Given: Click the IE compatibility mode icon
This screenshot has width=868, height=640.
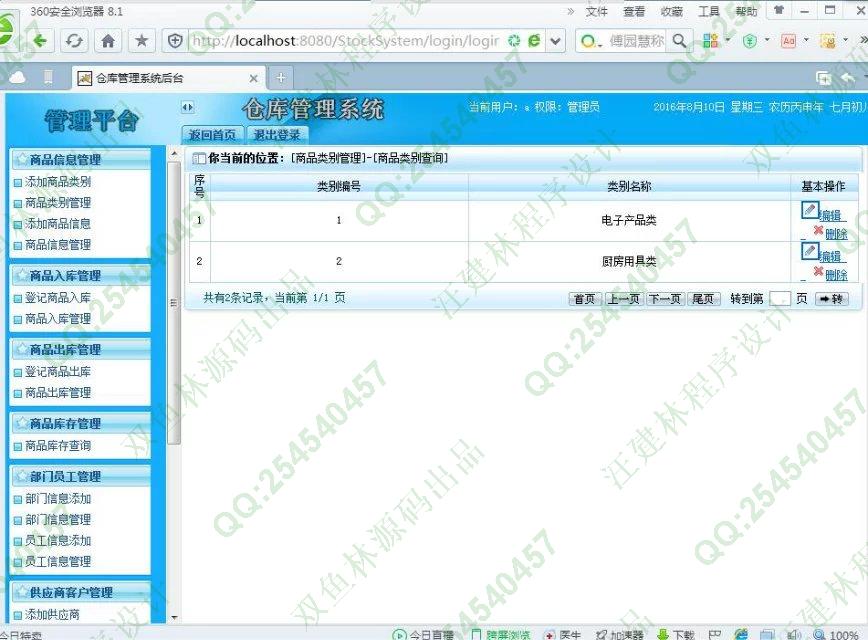Looking at the screenshot, I should pos(534,40).
